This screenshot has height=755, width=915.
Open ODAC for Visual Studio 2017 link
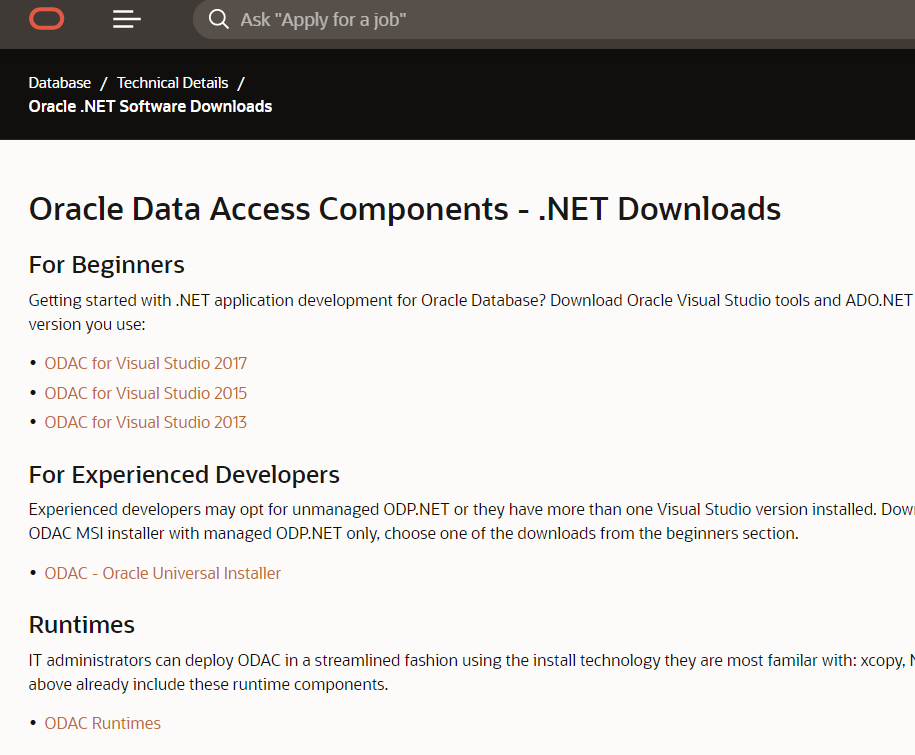coord(145,363)
